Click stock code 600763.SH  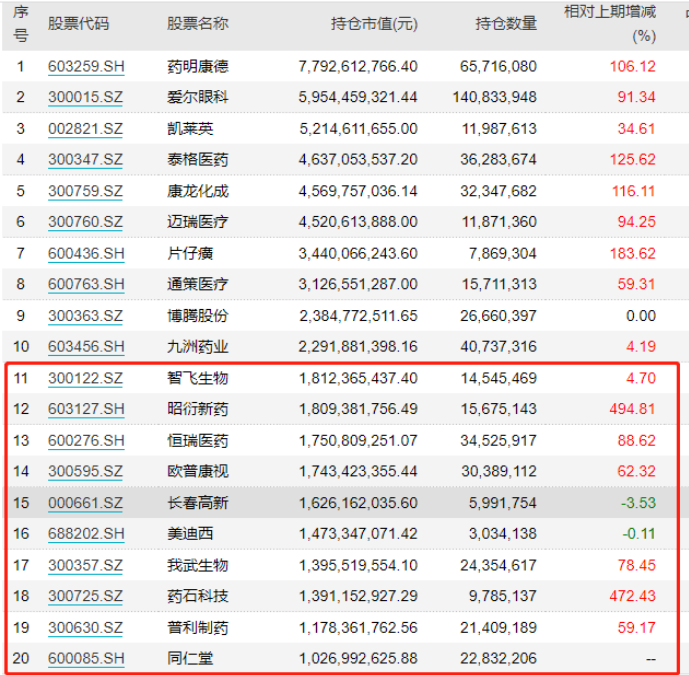86,284
